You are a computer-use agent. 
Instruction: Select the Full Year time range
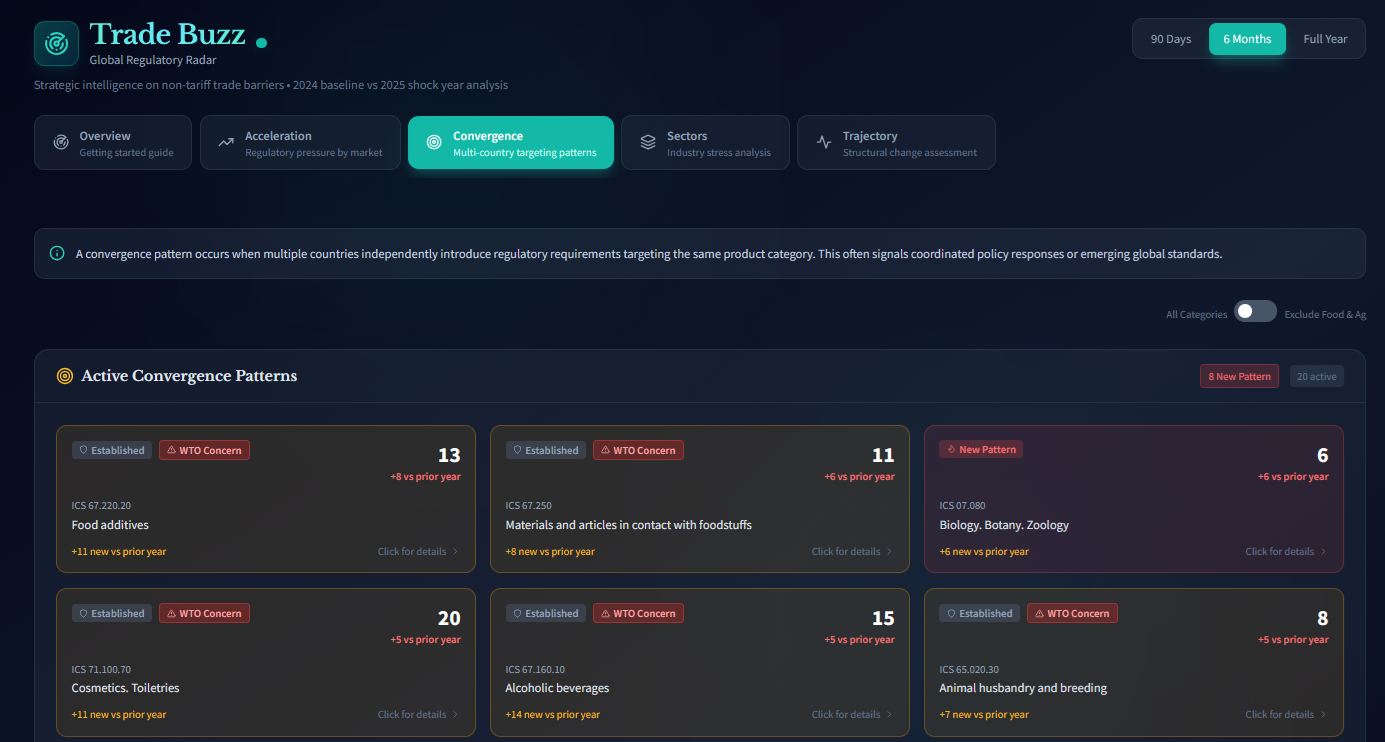(x=1325, y=39)
